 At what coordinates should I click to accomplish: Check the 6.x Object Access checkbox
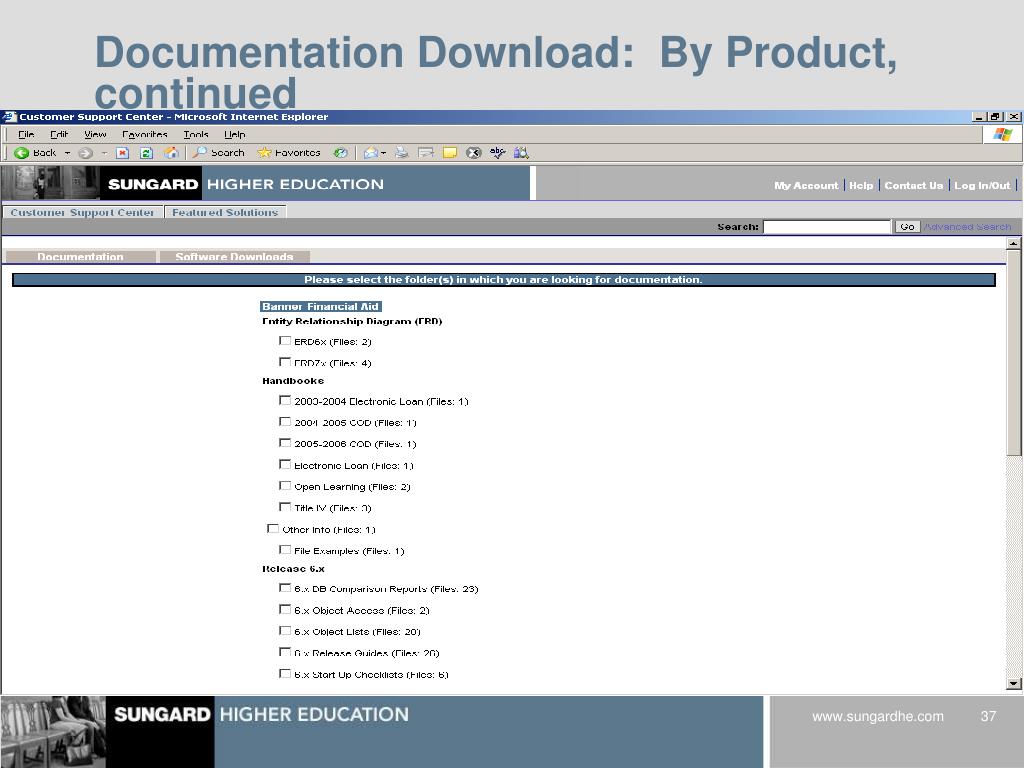coord(285,609)
